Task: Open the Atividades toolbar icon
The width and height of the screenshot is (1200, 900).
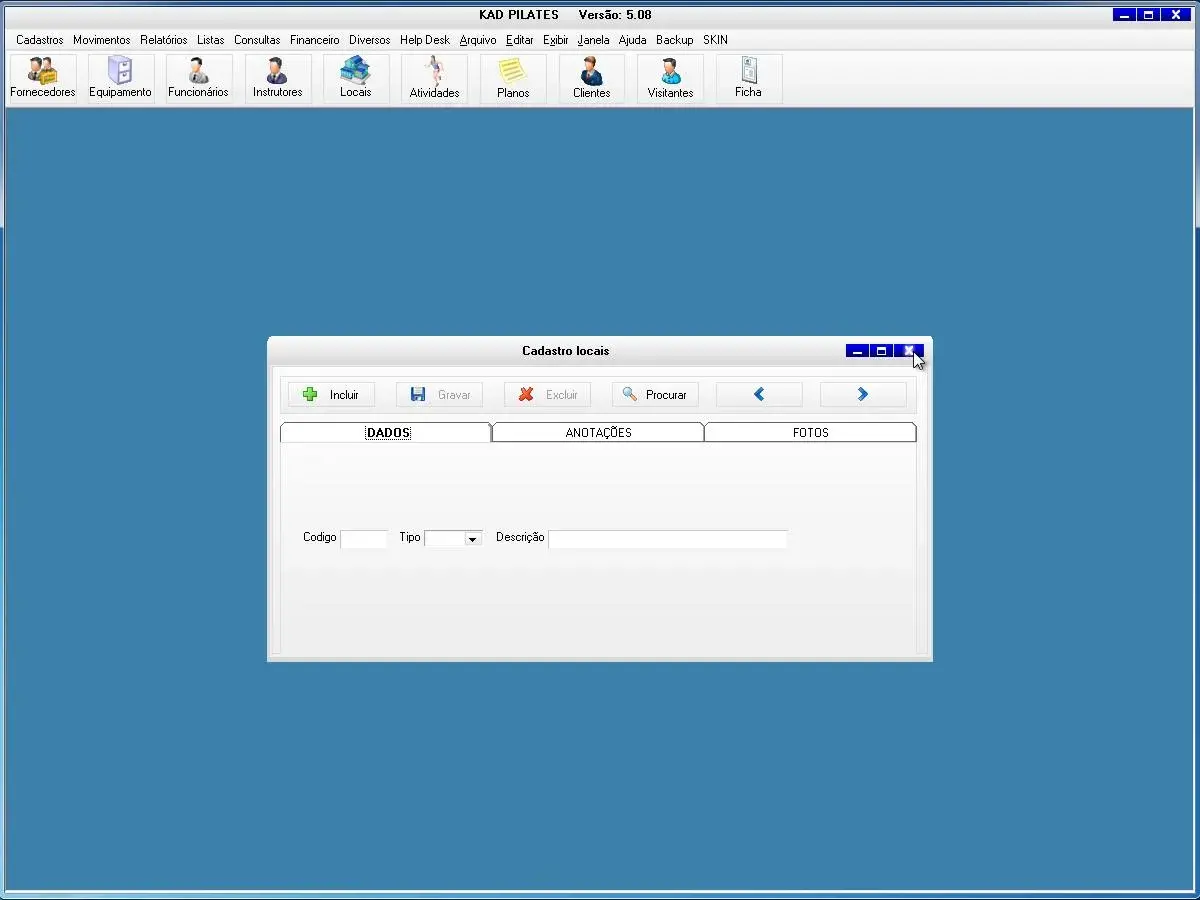Action: click(435, 78)
